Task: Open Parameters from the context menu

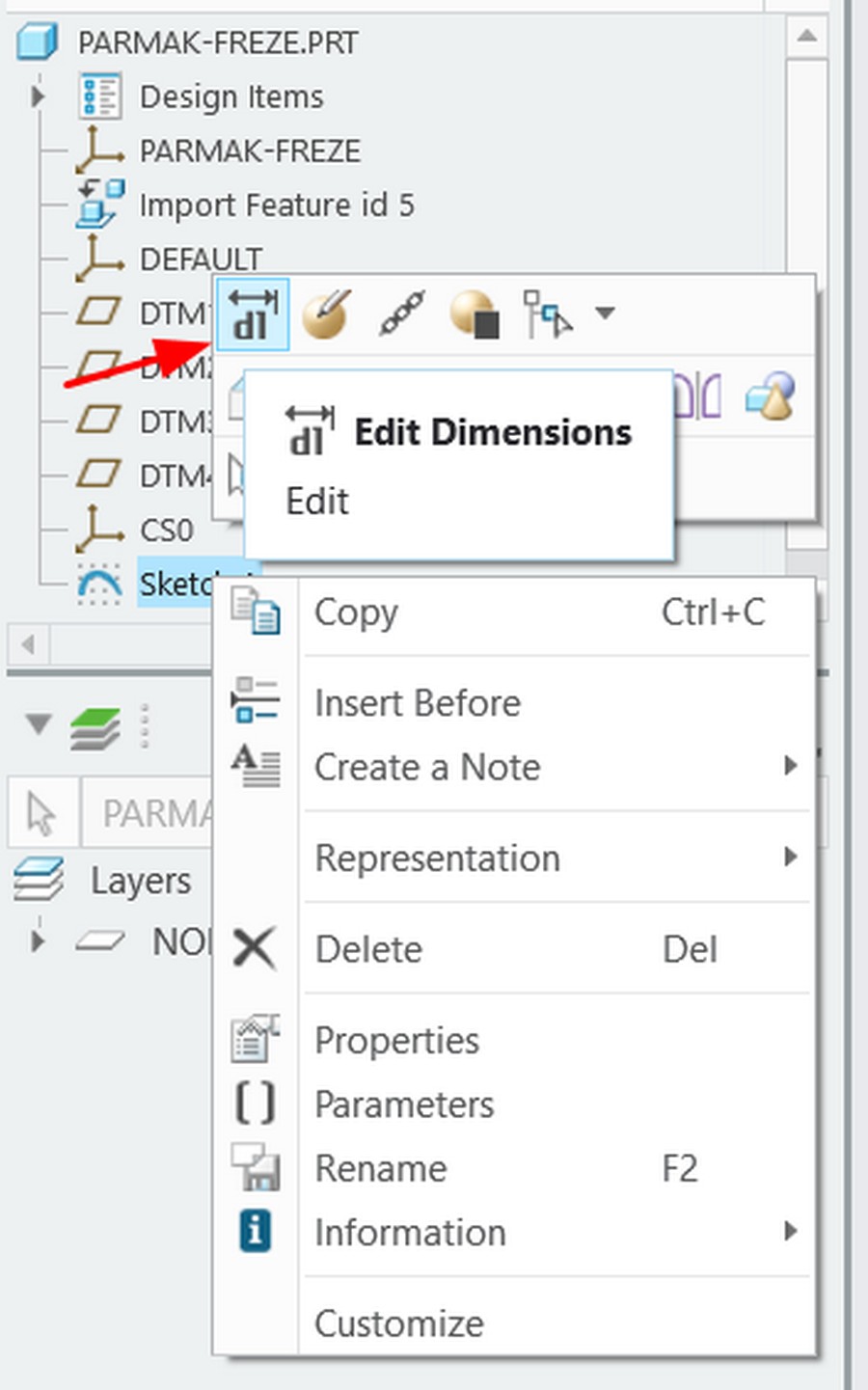Action: pyautogui.click(x=514, y=1104)
